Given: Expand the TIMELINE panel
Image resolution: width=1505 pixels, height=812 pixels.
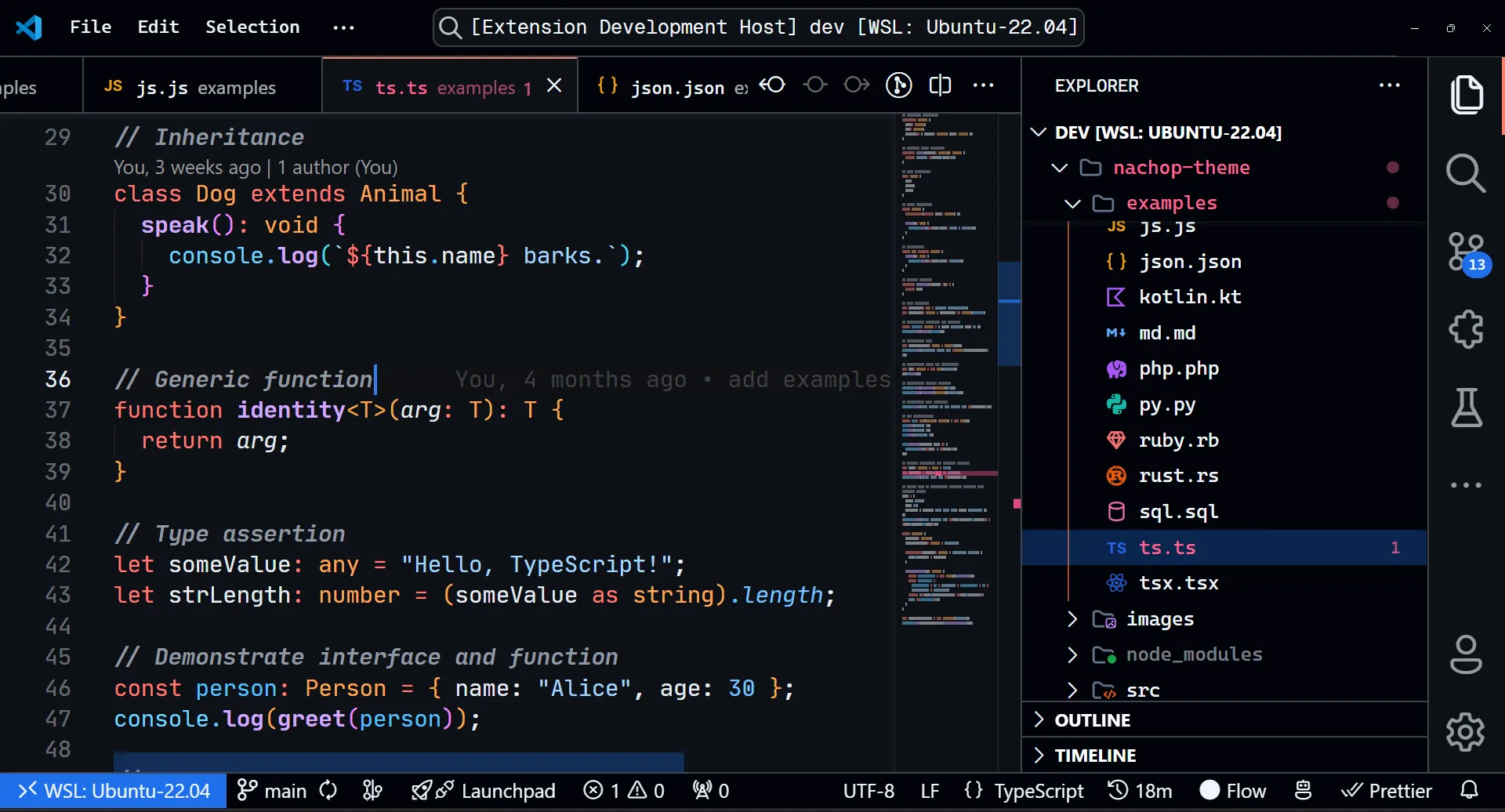Looking at the screenshot, I should click(1224, 756).
